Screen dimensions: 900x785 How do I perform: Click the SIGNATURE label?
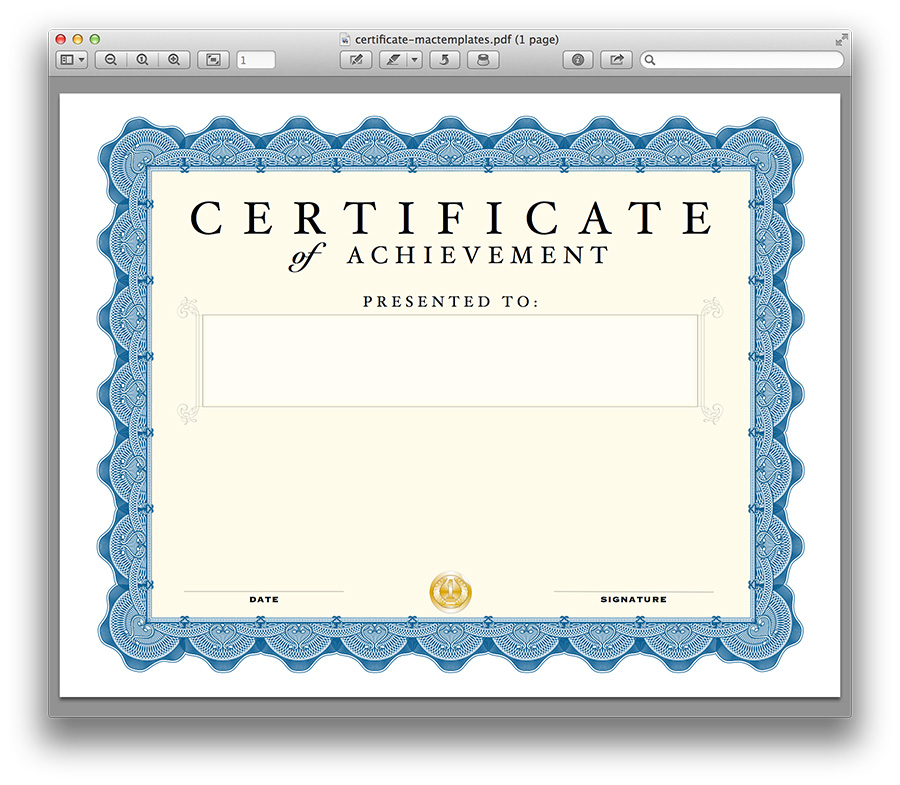634,599
